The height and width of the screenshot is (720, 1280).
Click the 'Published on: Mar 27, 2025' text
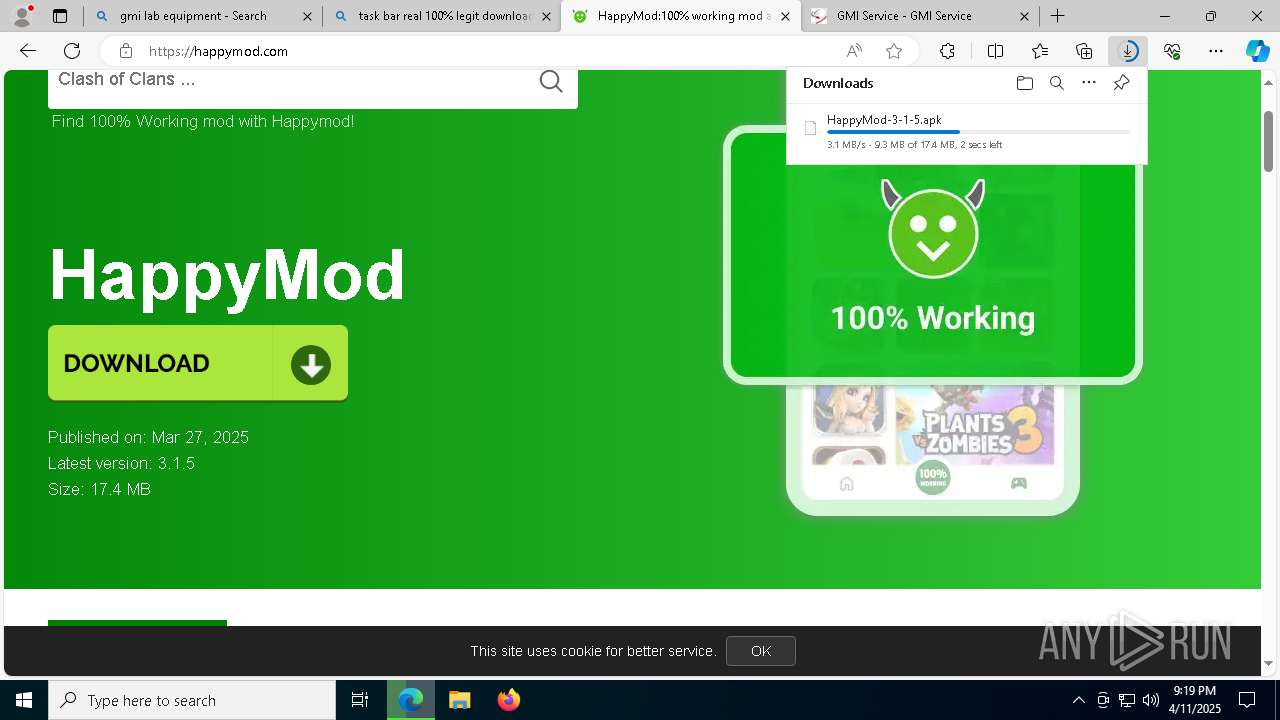[148, 437]
